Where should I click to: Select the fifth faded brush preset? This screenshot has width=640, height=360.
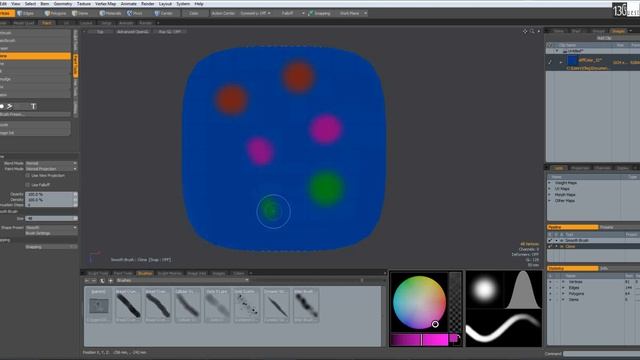[x=217, y=305]
